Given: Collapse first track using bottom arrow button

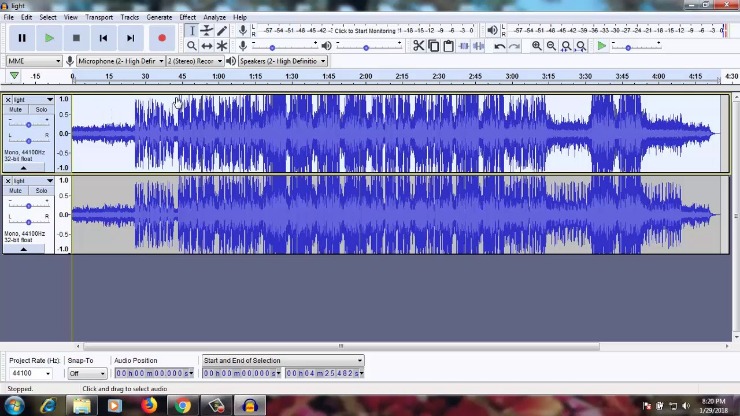Looking at the screenshot, I should click(24, 167).
